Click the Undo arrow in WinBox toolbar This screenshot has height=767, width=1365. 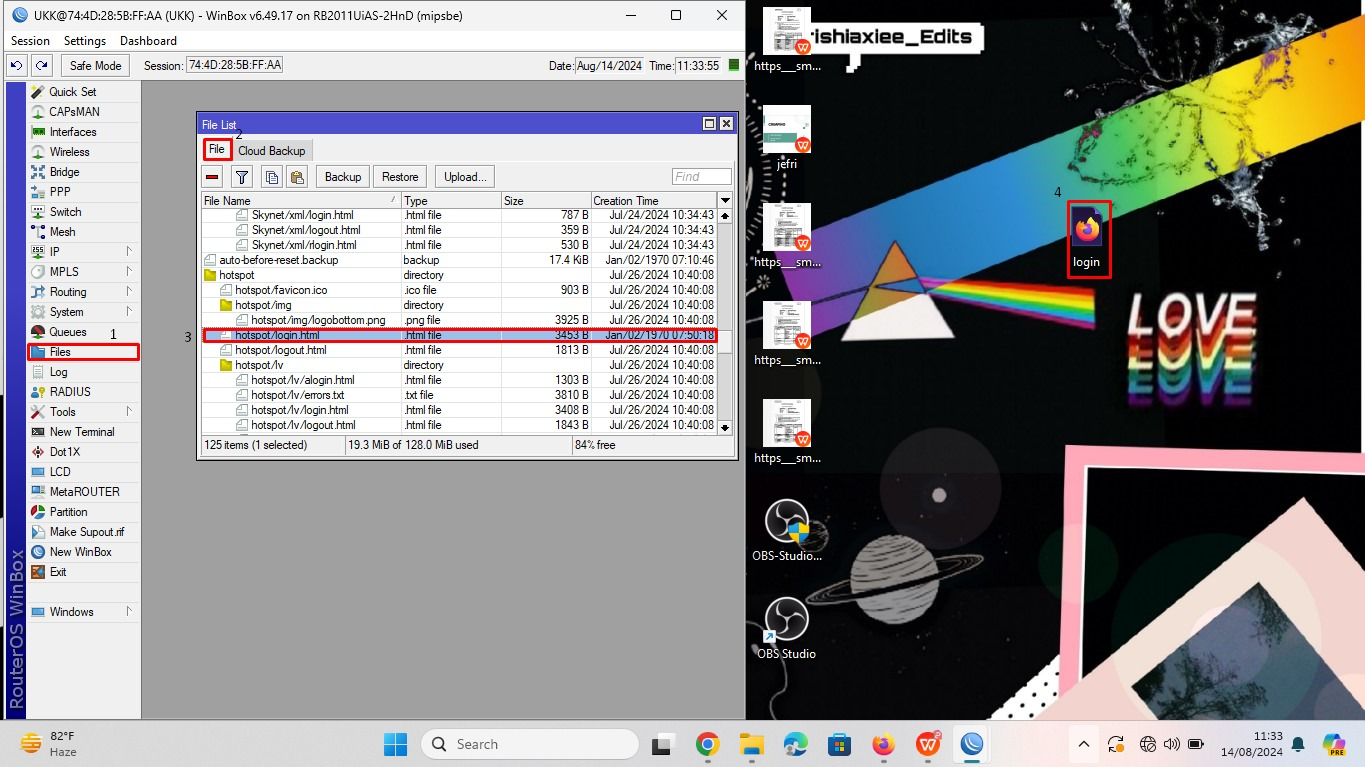(16, 65)
